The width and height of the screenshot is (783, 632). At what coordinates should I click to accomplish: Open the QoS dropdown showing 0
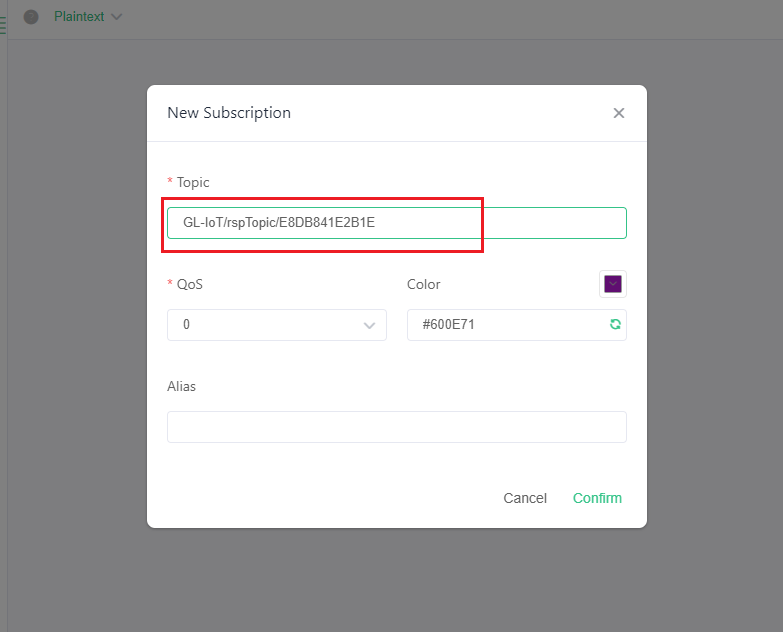(277, 325)
